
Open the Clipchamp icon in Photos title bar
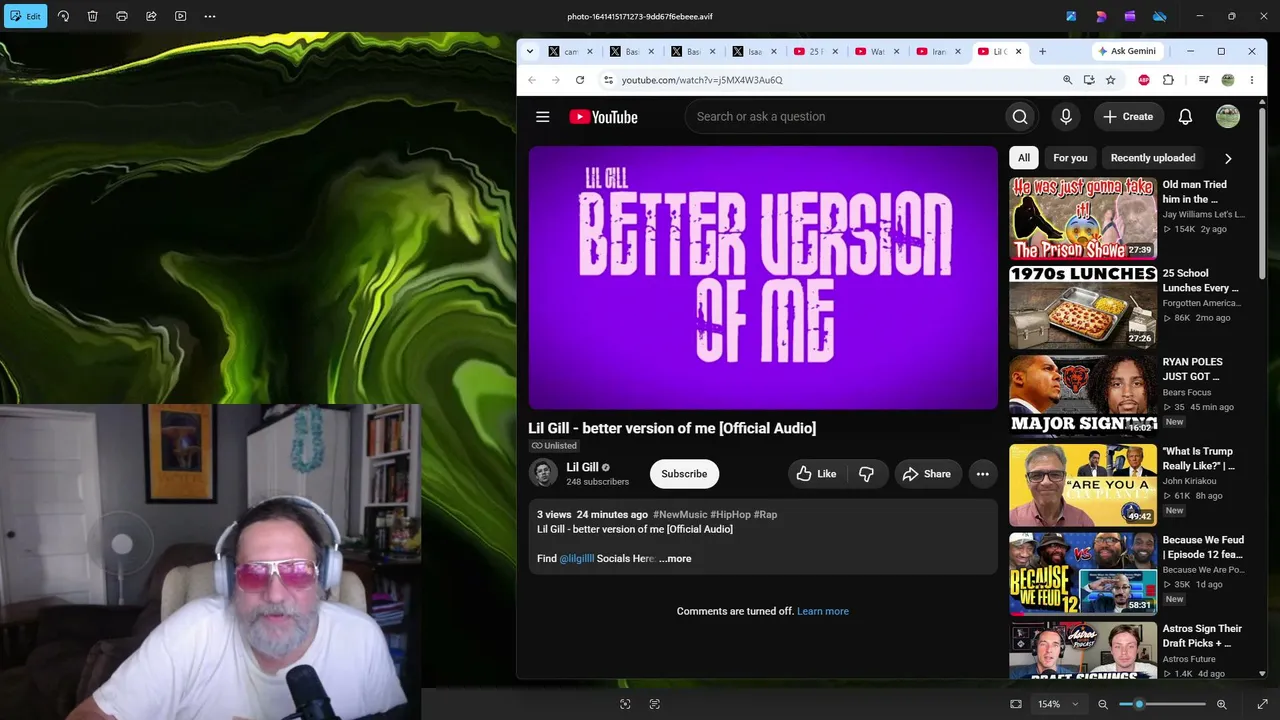[x=1130, y=16]
